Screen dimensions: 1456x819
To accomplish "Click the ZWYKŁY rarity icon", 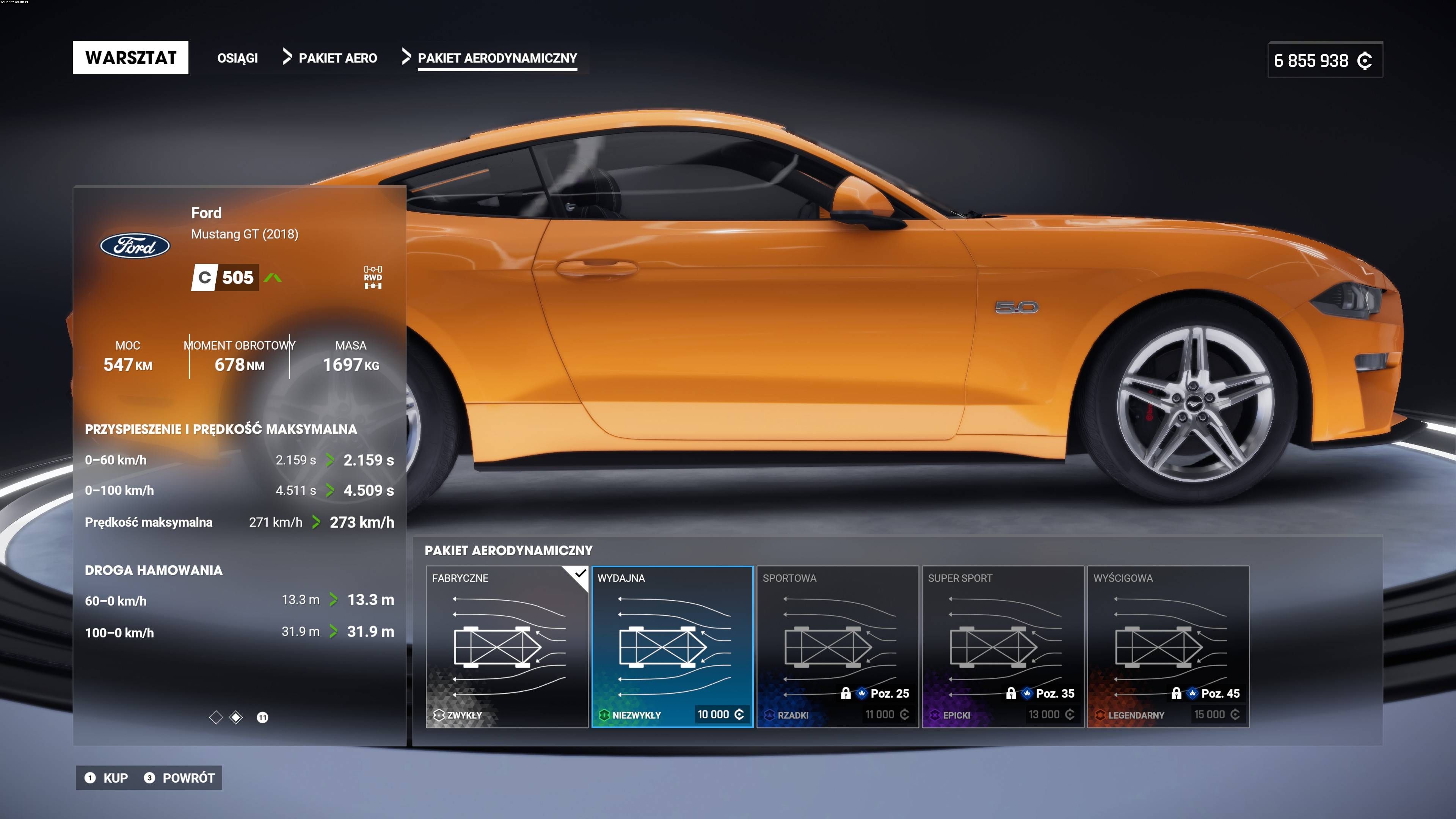I will pyautogui.click(x=439, y=715).
